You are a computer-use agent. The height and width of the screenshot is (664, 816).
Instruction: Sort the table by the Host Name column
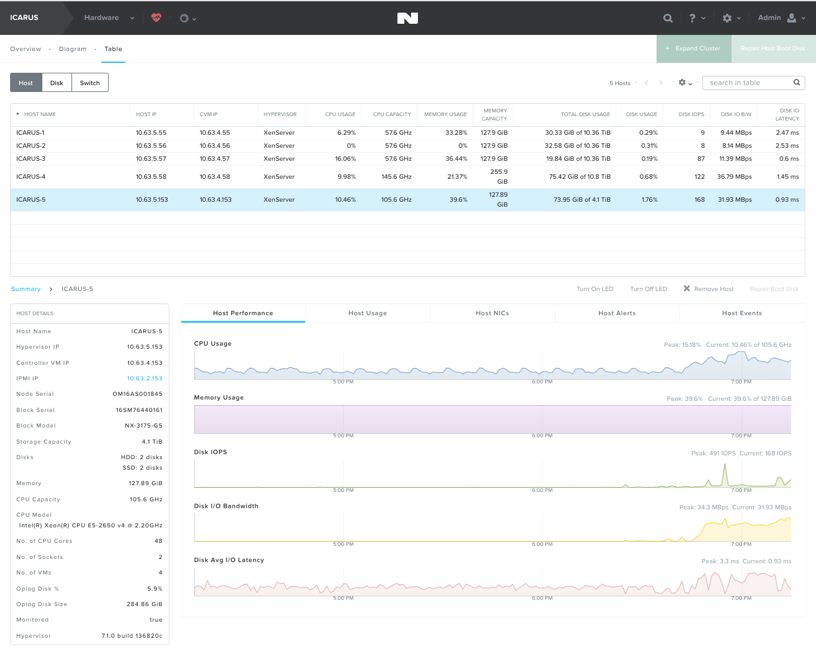(40, 114)
